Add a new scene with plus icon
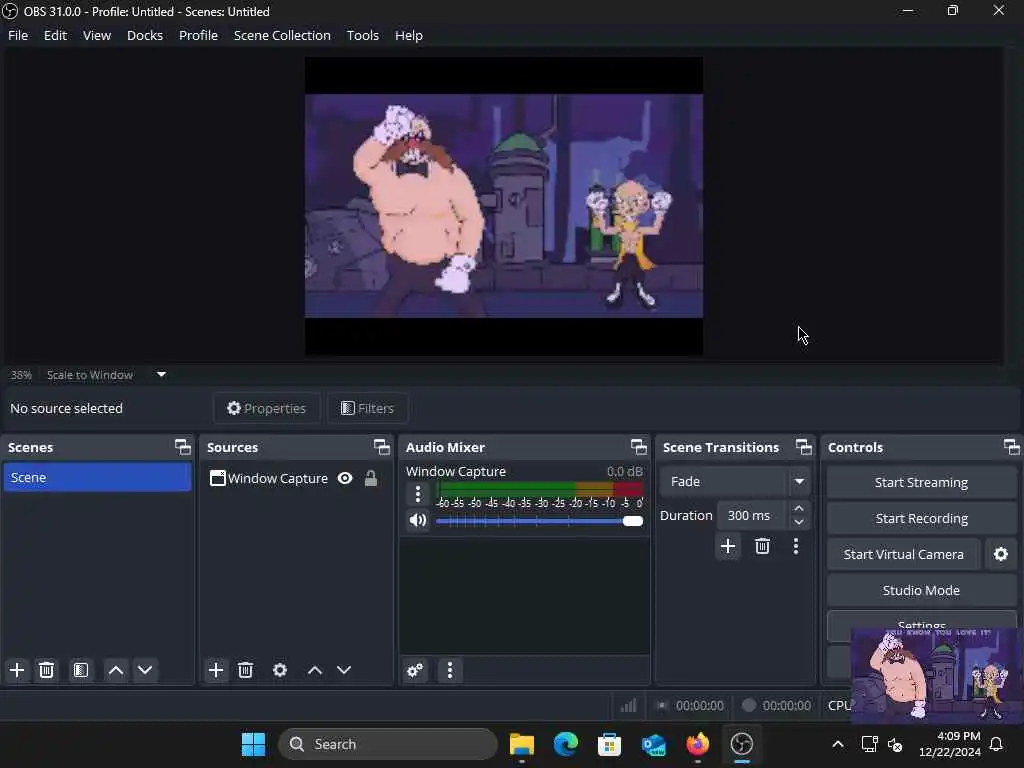 tap(17, 670)
